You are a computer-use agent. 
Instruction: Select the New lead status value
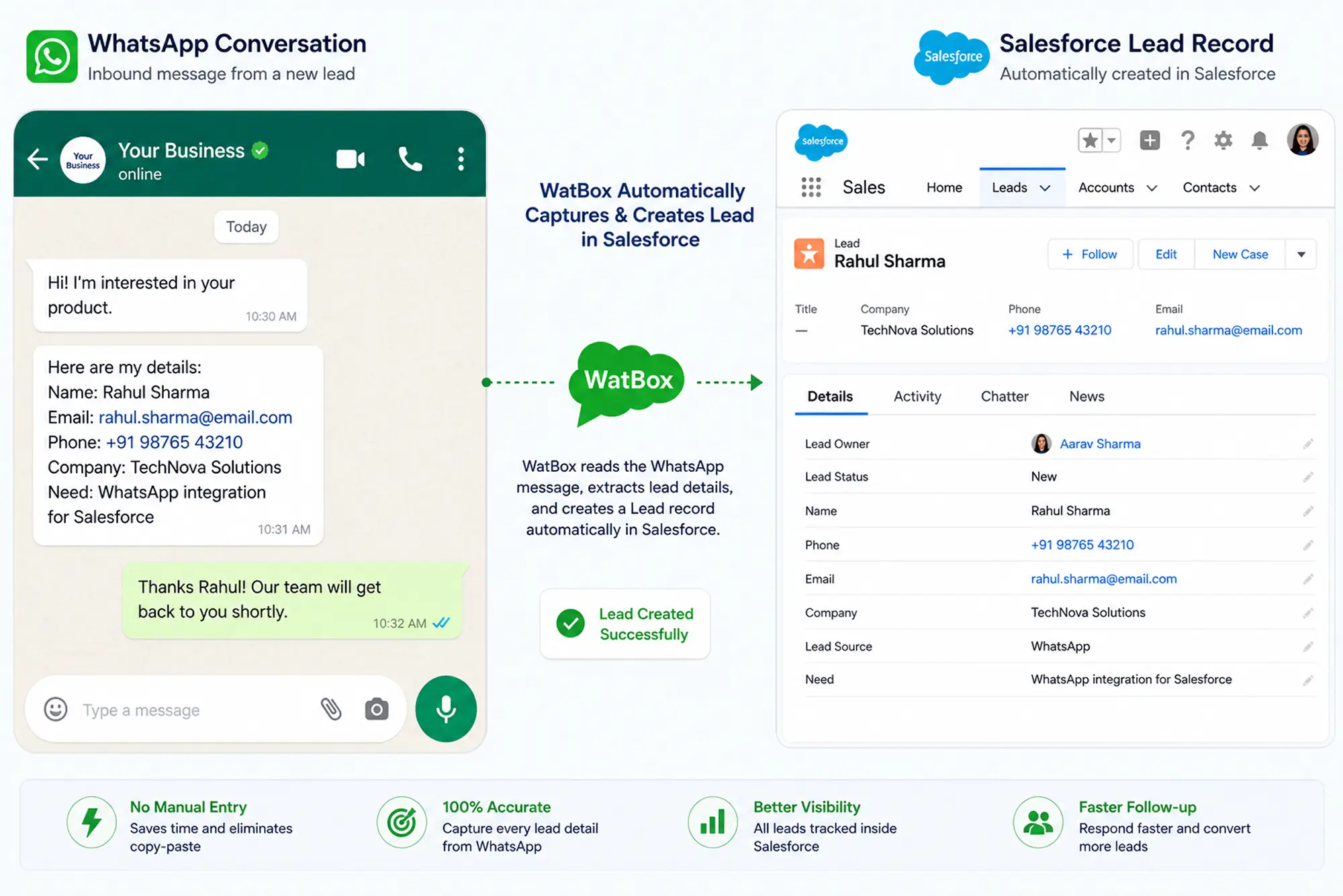click(x=1044, y=477)
